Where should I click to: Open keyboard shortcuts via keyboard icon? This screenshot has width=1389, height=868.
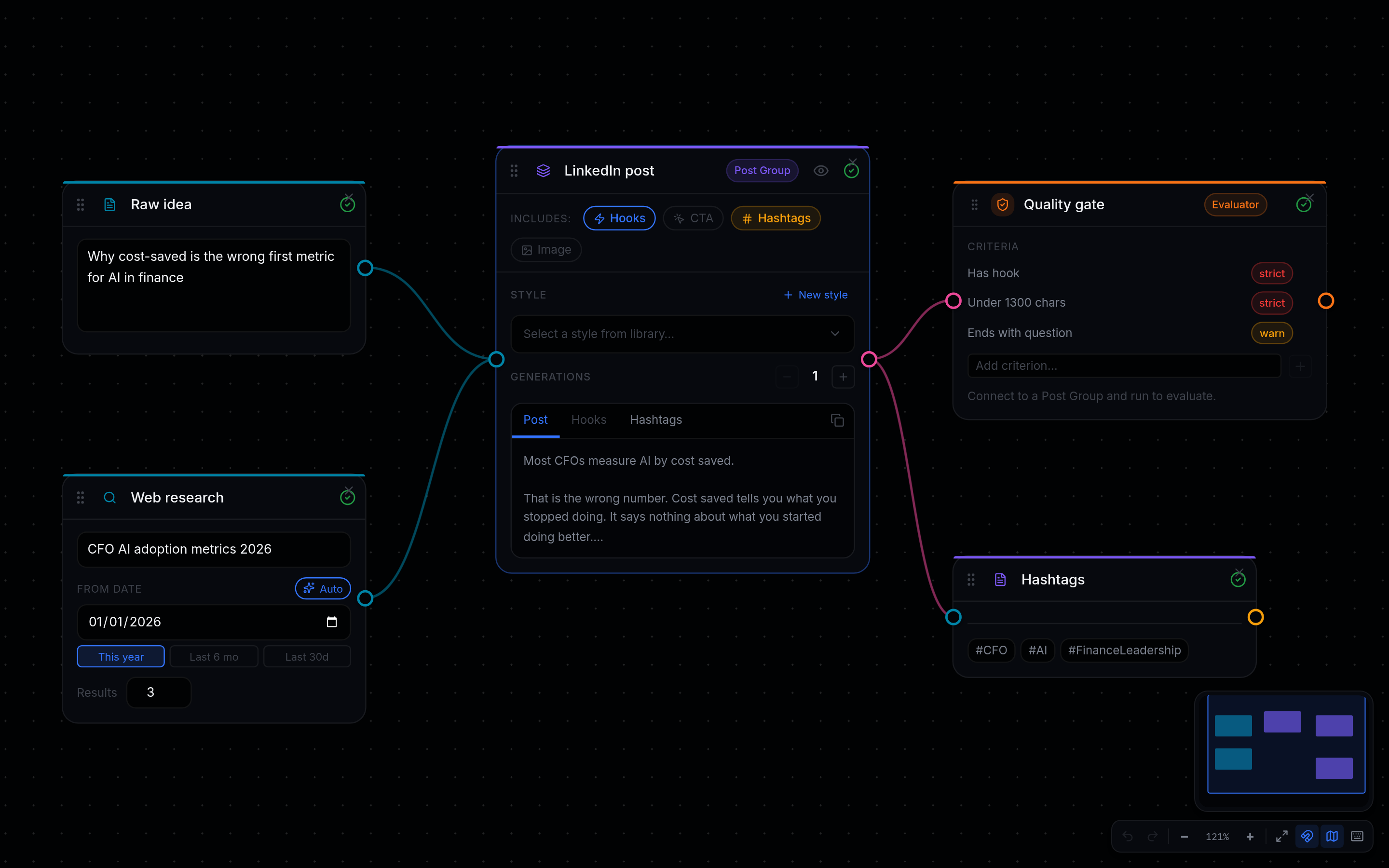pyautogui.click(x=1358, y=837)
